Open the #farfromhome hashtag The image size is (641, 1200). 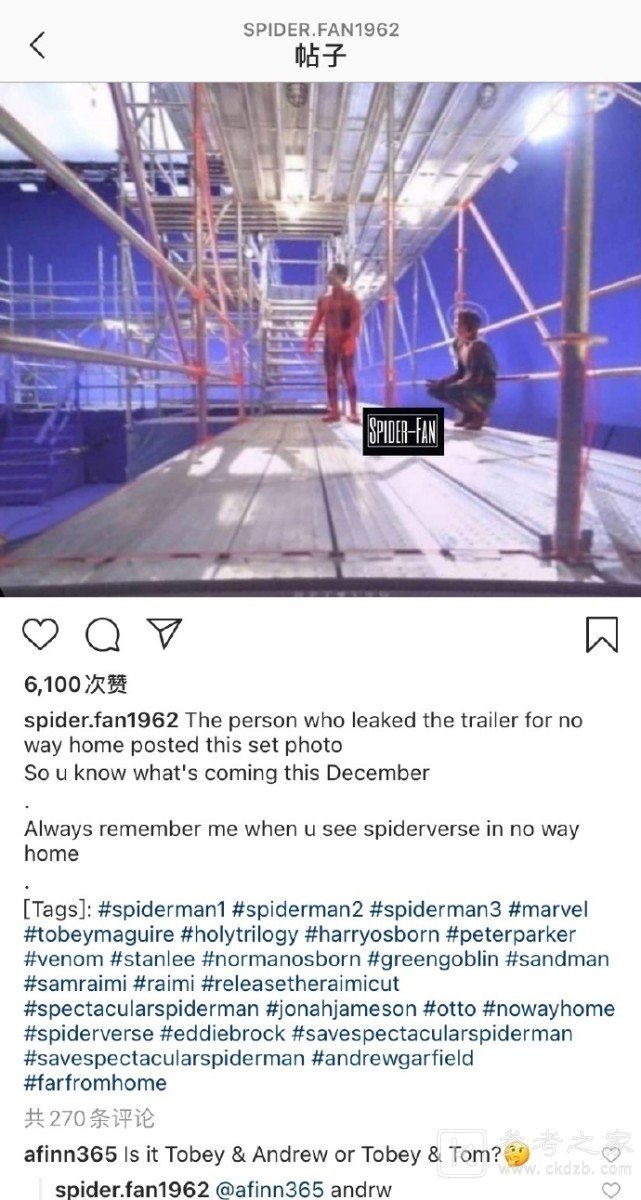pyautogui.click(x=95, y=1083)
